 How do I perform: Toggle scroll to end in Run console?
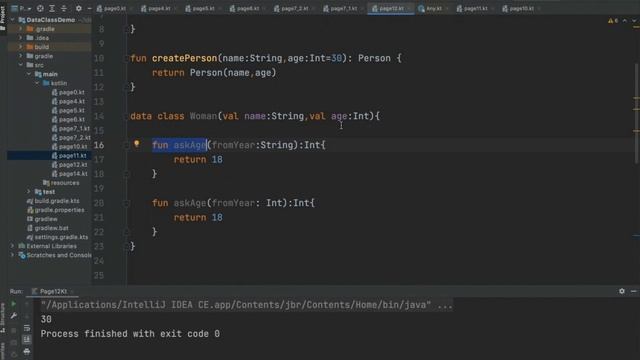(27, 339)
